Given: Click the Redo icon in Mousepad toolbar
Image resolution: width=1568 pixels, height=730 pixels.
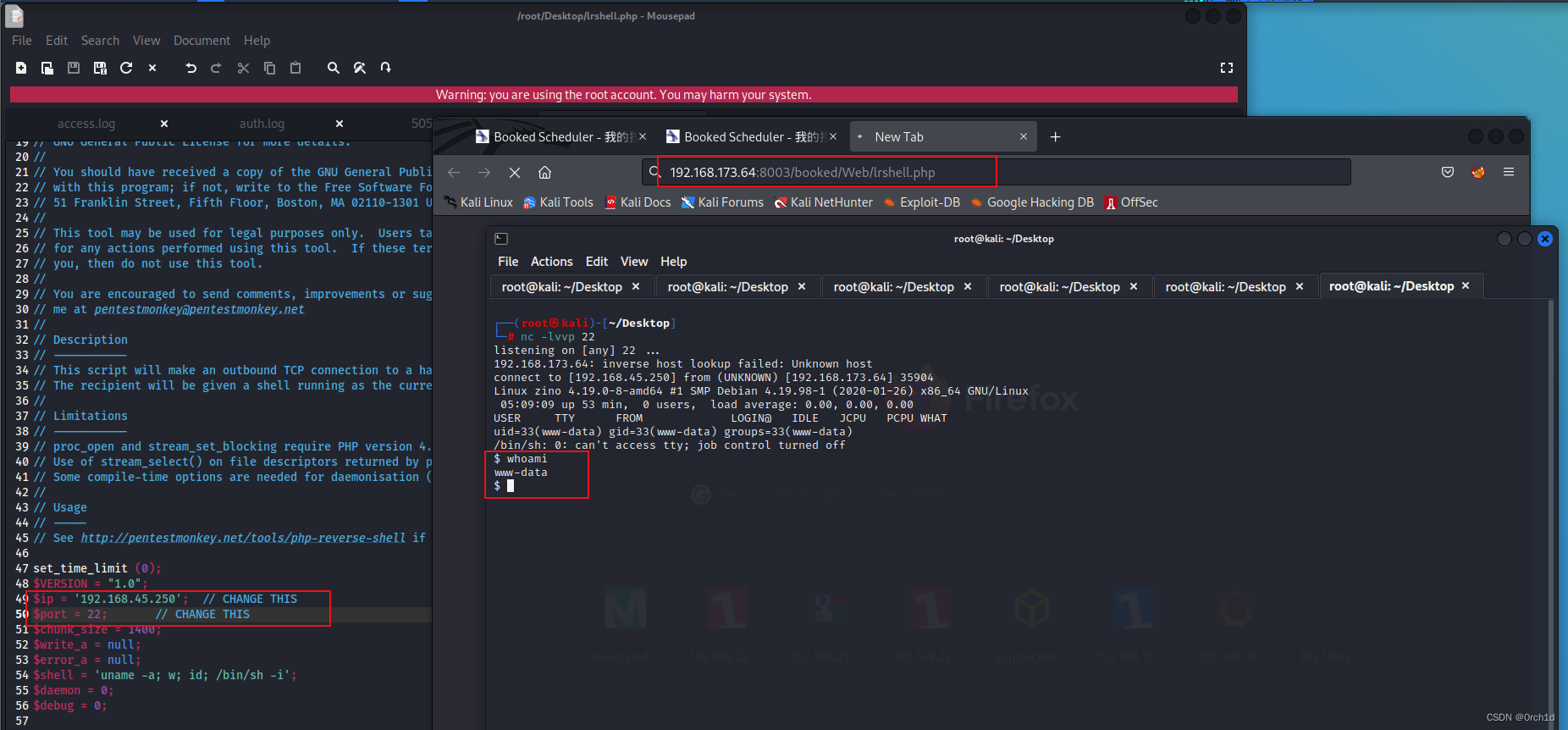Looking at the screenshot, I should tap(216, 68).
